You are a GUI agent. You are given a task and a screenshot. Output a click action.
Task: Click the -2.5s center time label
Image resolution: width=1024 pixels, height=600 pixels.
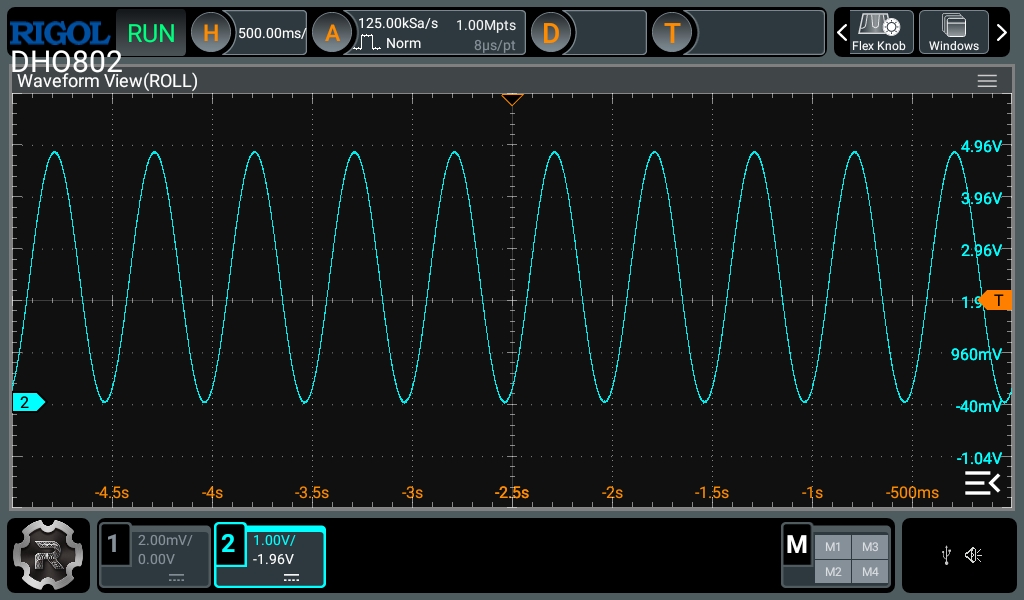coord(512,492)
